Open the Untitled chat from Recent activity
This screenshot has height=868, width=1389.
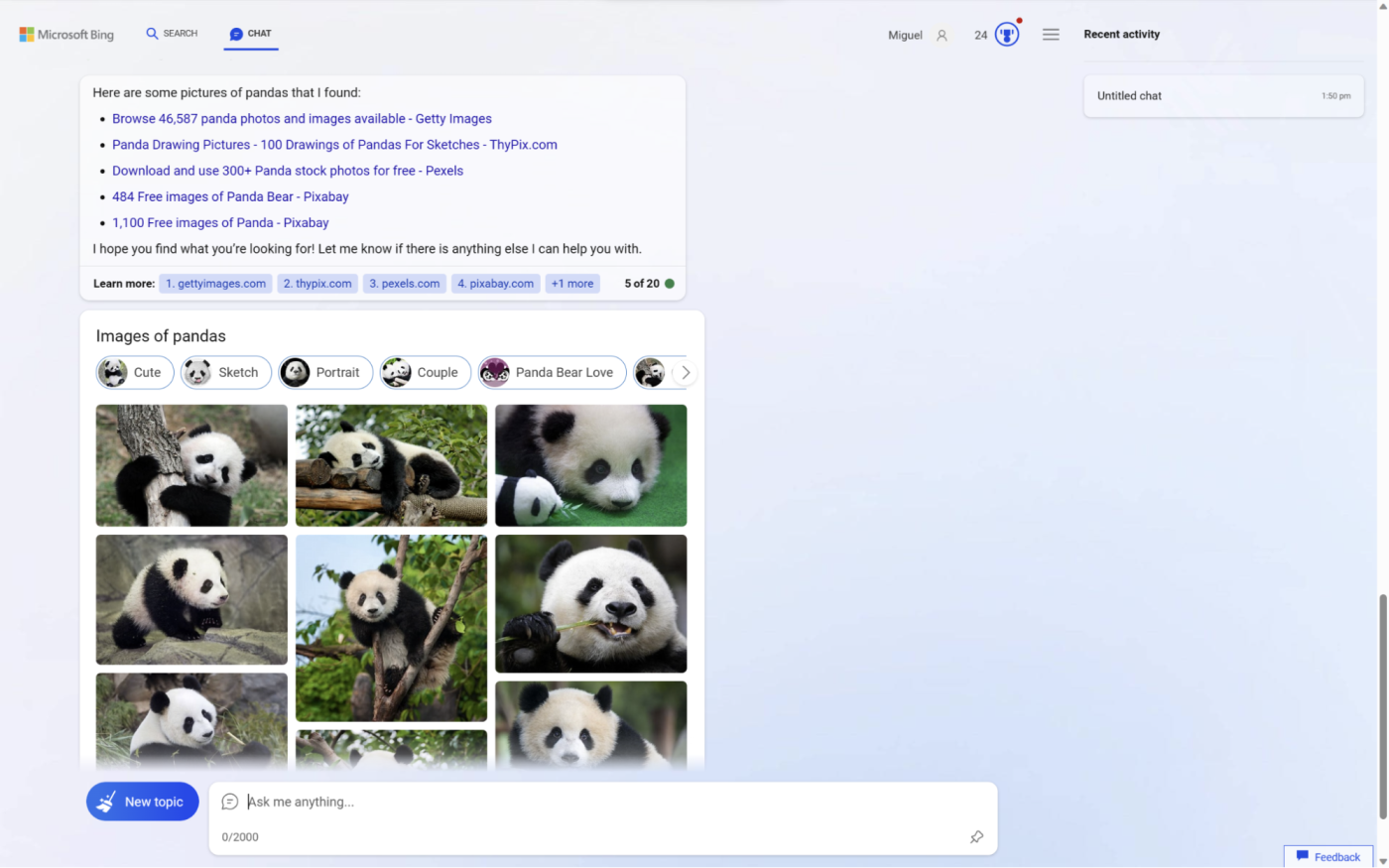coord(1222,96)
